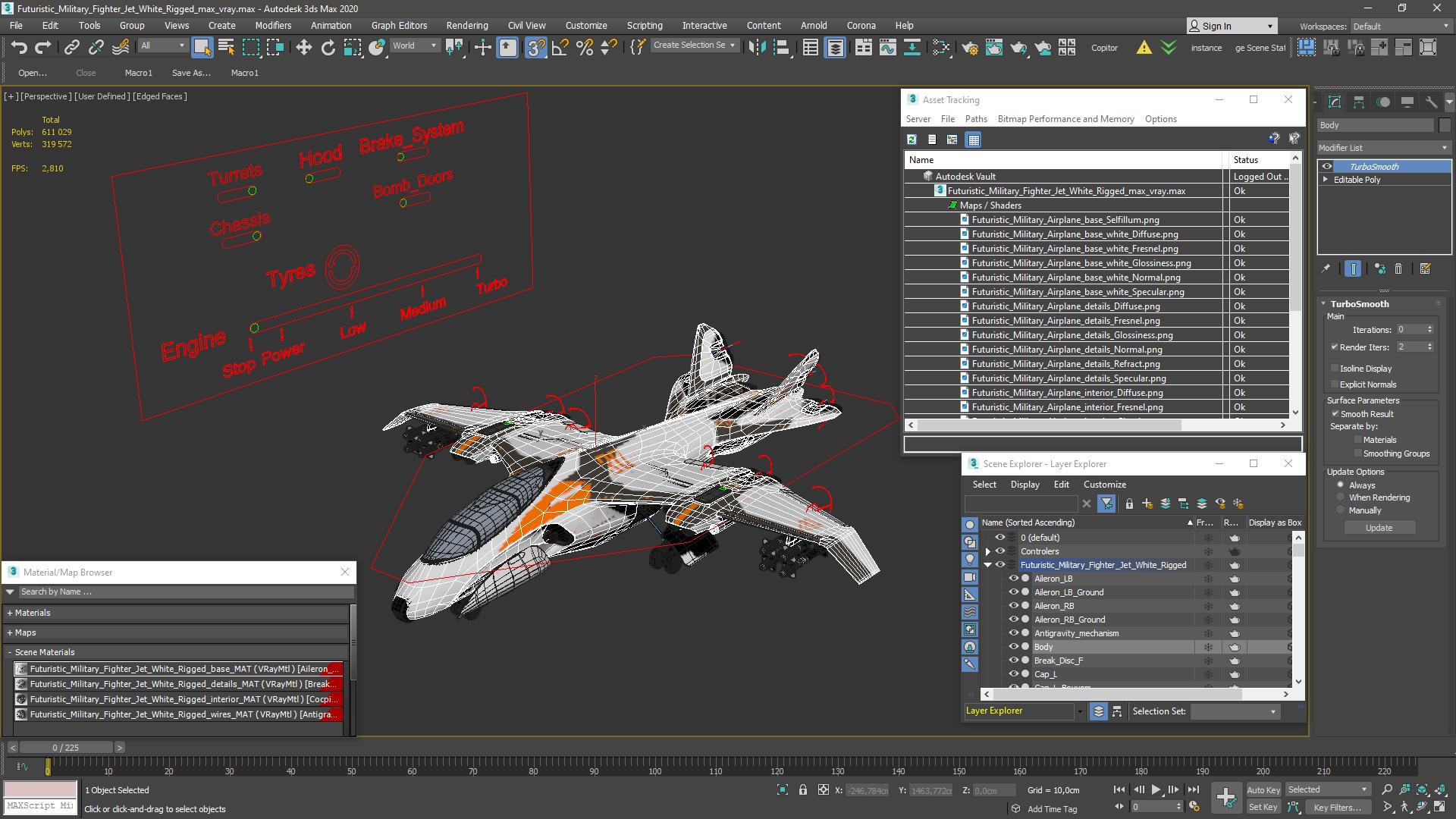Open the World reference coordinate dropdown

414,45
